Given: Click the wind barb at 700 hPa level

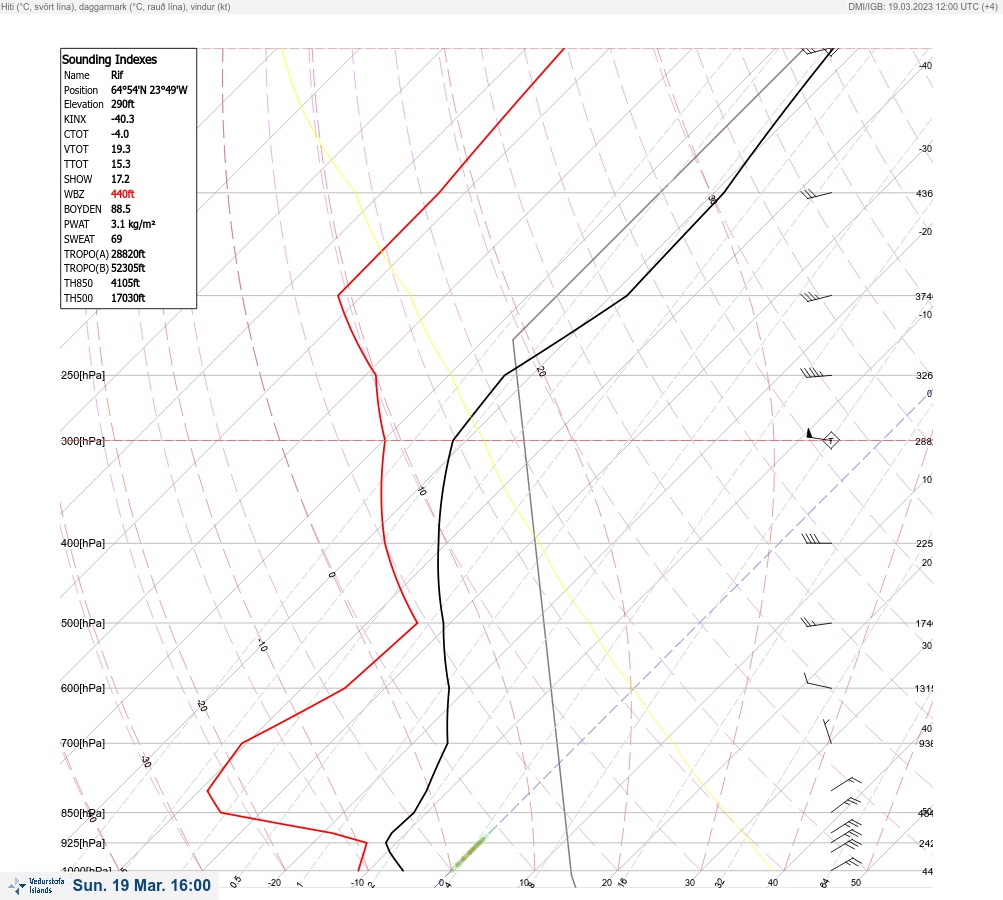Looking at the screenshot, I should tap(828, 731).
